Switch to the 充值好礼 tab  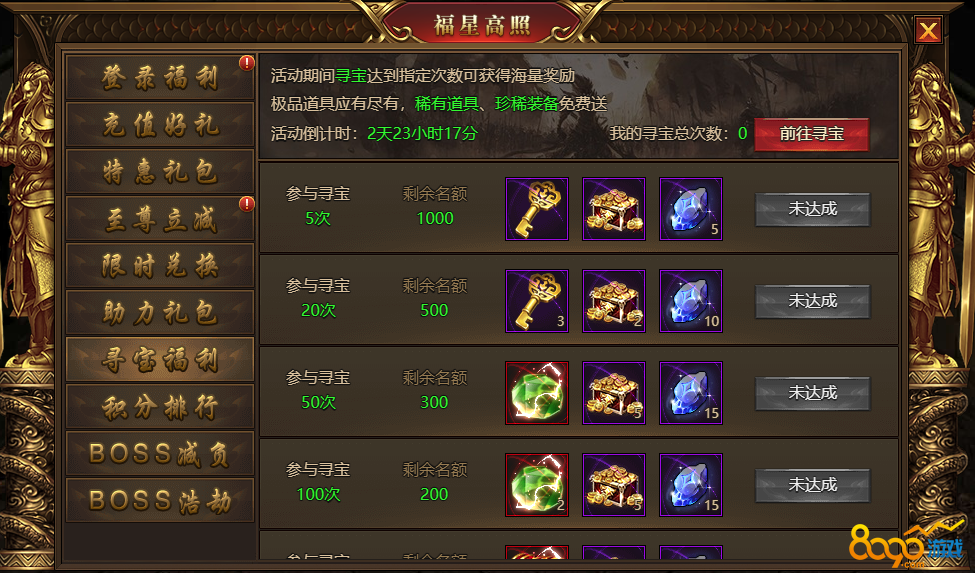160,125
